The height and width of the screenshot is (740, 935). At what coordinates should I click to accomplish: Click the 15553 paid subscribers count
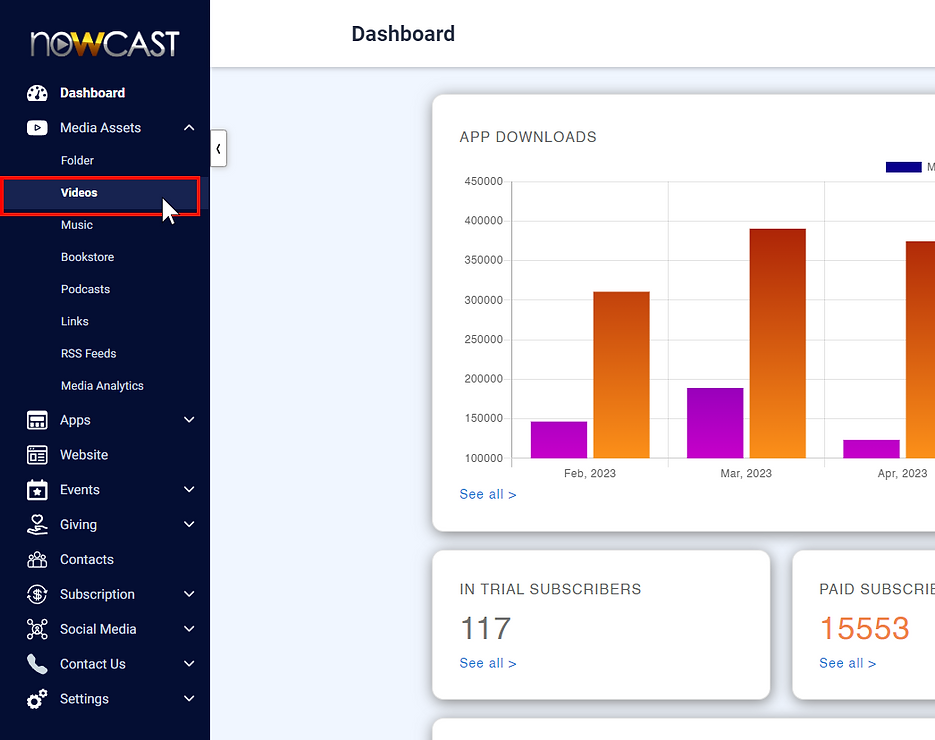865,628
